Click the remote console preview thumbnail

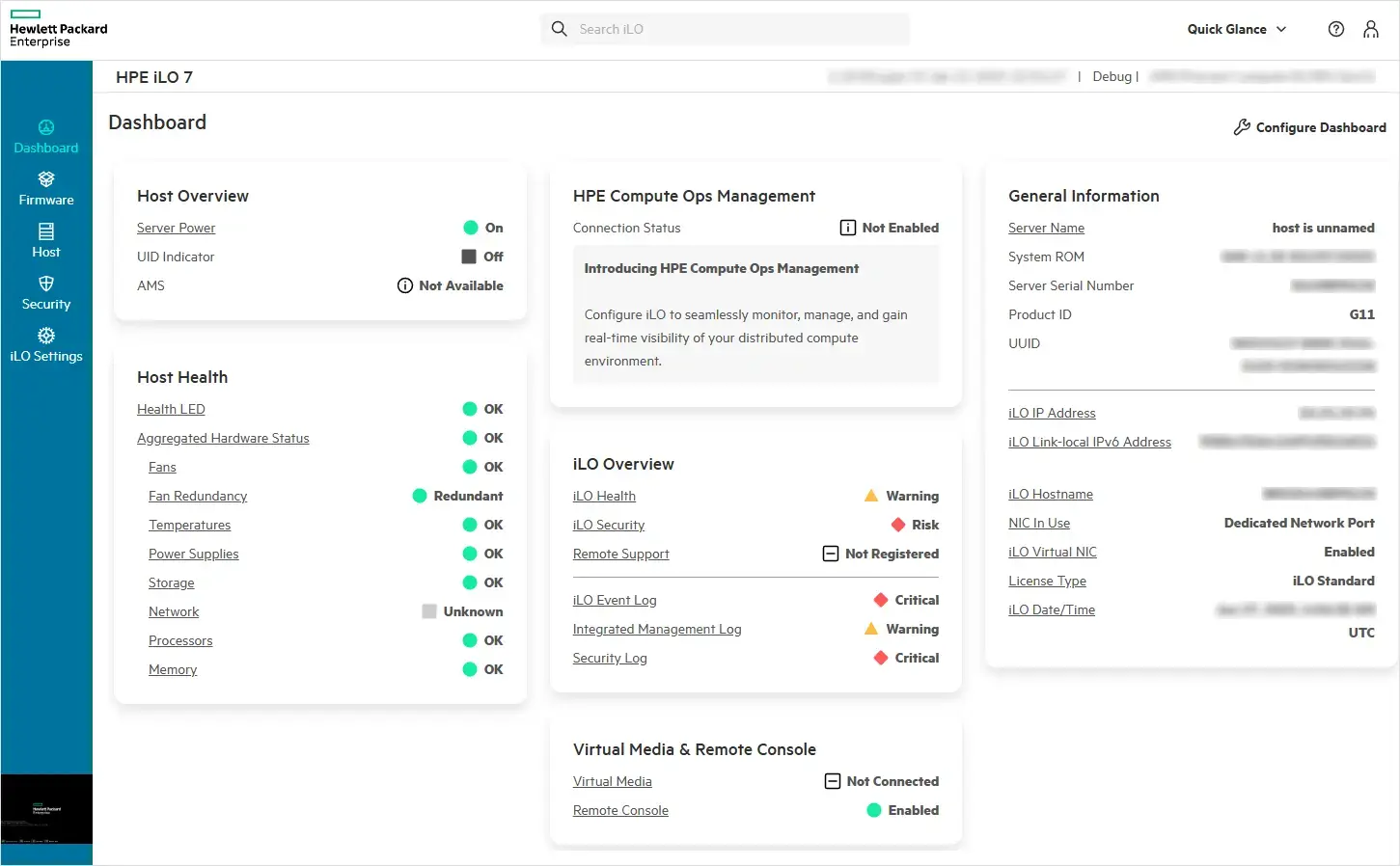click(46, 809)
